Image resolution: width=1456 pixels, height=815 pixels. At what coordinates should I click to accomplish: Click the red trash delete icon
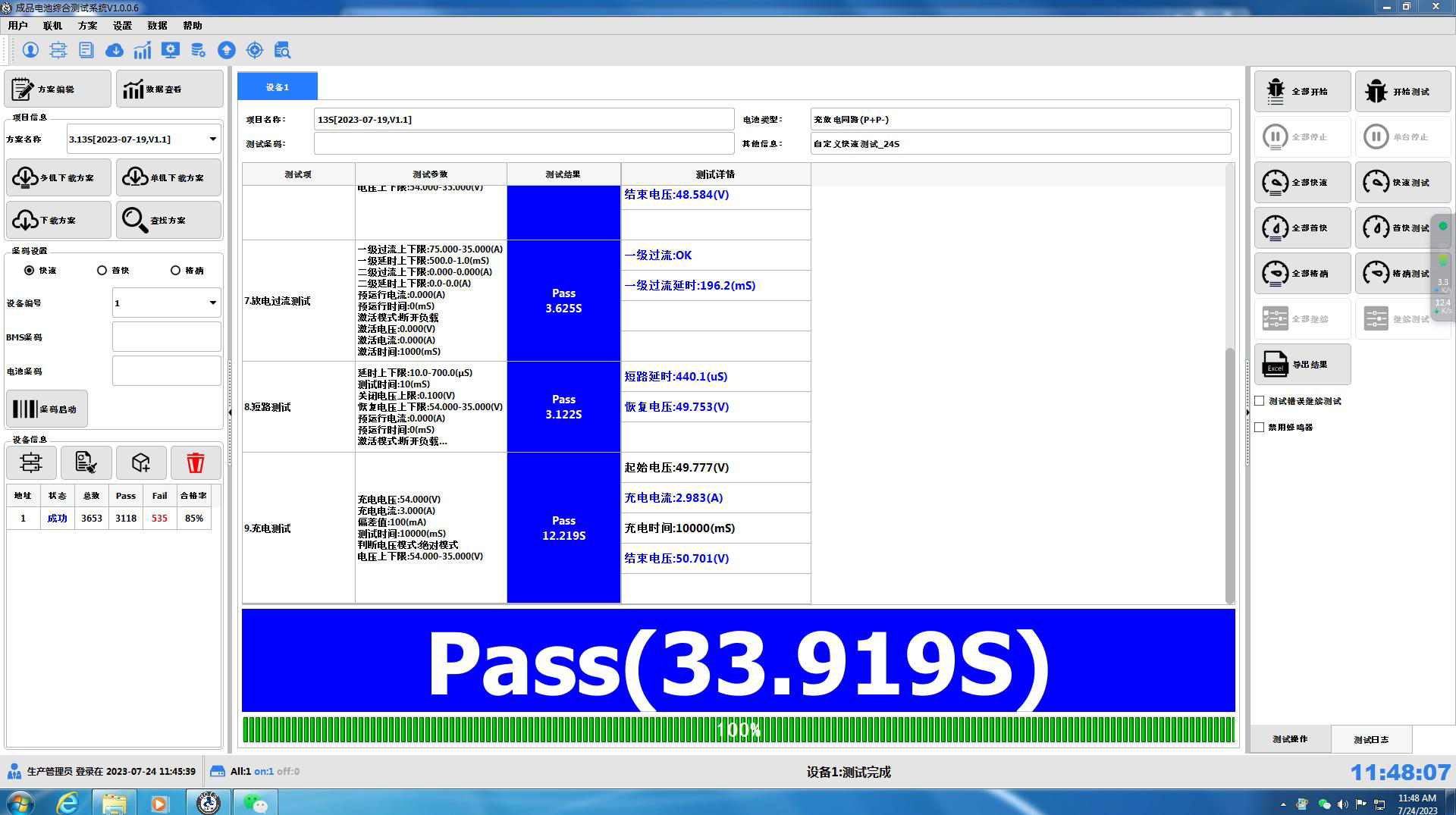pyautogui.click(x=196, y=462)
